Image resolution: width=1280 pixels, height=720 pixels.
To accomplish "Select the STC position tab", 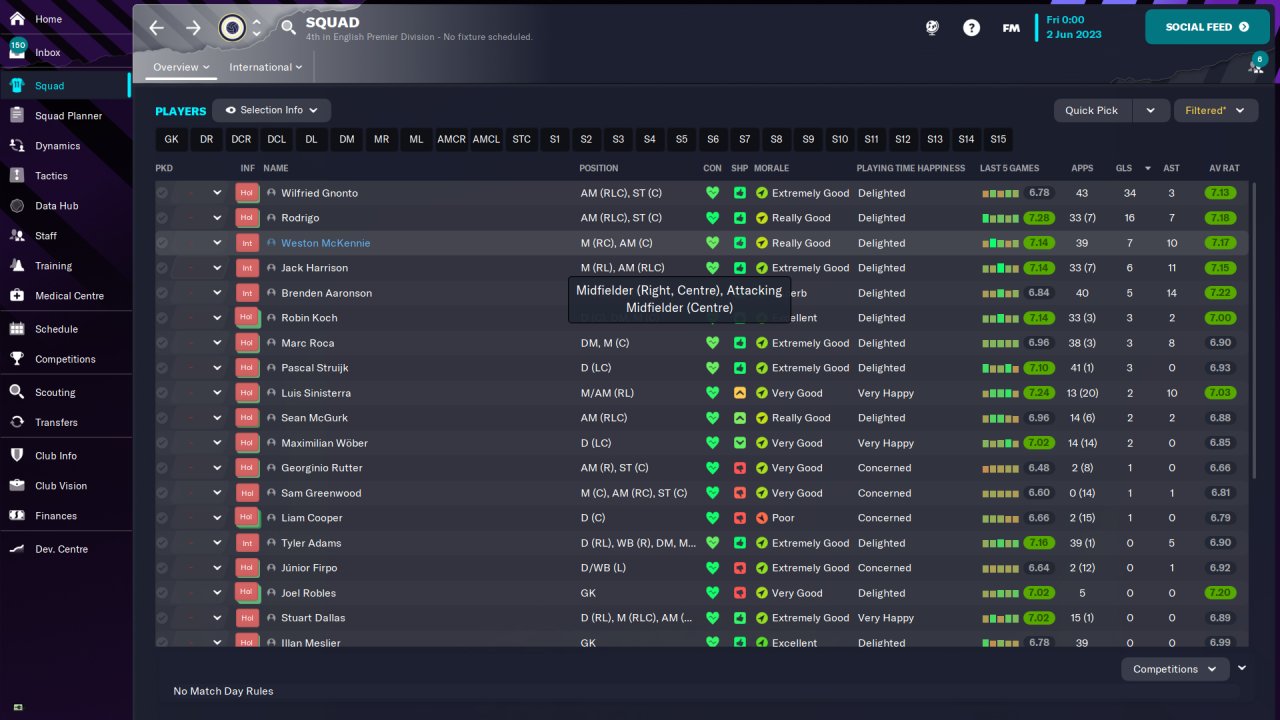I will (x=521, y=139).
